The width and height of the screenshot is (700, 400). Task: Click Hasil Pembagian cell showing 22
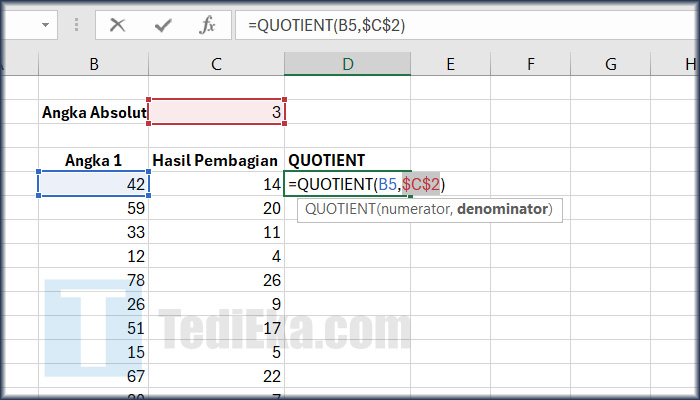[x=217, y=376]
